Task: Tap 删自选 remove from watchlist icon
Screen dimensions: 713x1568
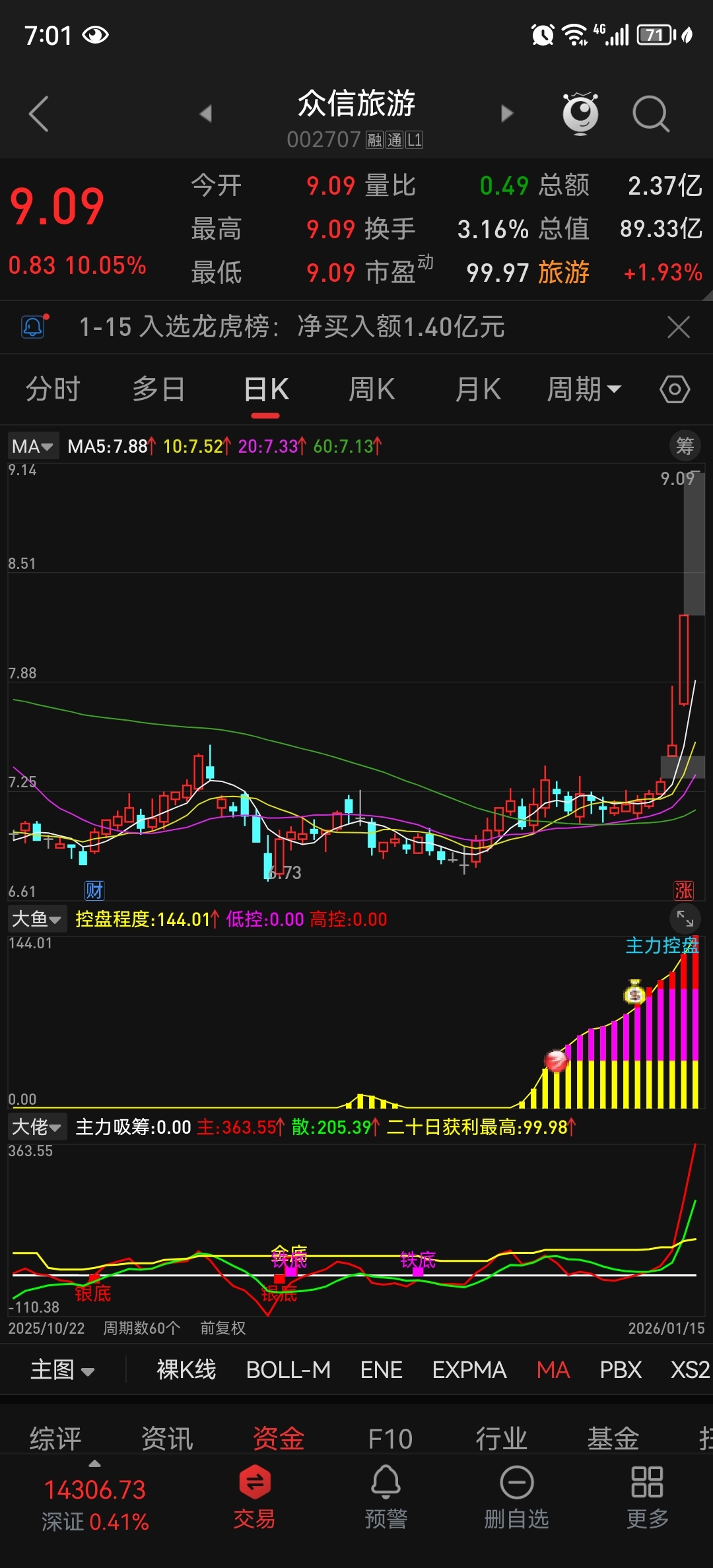Action: (x=516, y=1496)
